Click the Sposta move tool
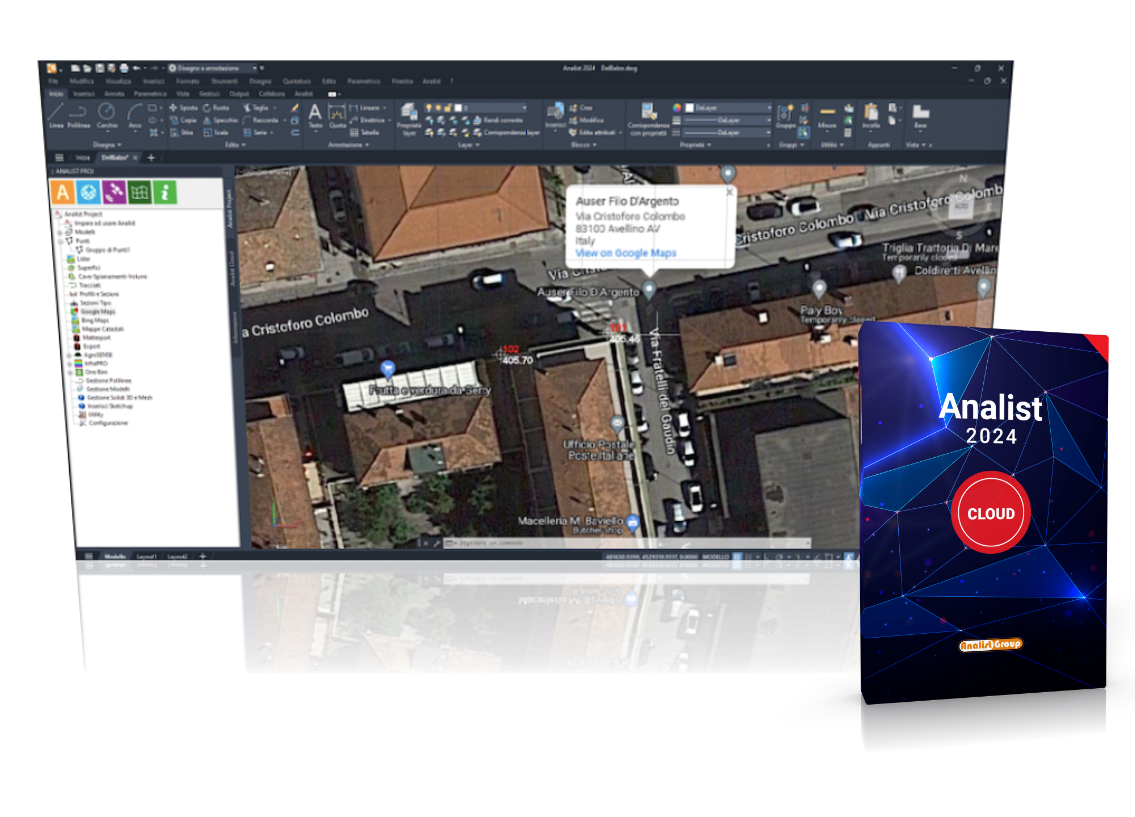Screen dimensions: 1135x817 184,108
